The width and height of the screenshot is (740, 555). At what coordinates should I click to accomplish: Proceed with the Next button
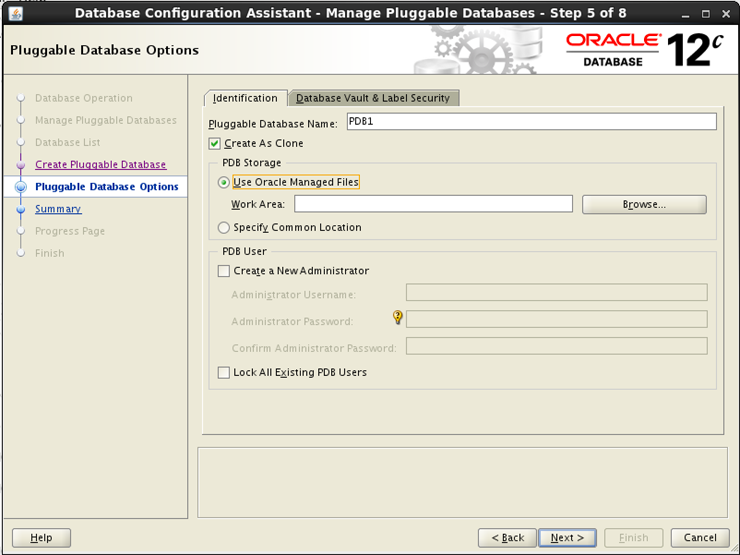pyautogui.click(x=567, y=538)
